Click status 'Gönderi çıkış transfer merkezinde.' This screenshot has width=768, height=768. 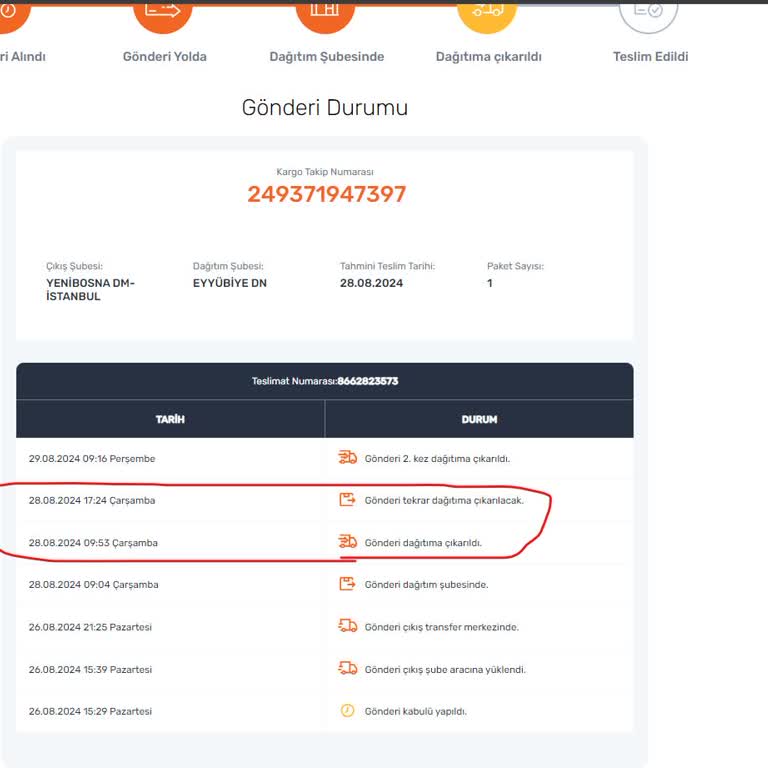point(442,627)
